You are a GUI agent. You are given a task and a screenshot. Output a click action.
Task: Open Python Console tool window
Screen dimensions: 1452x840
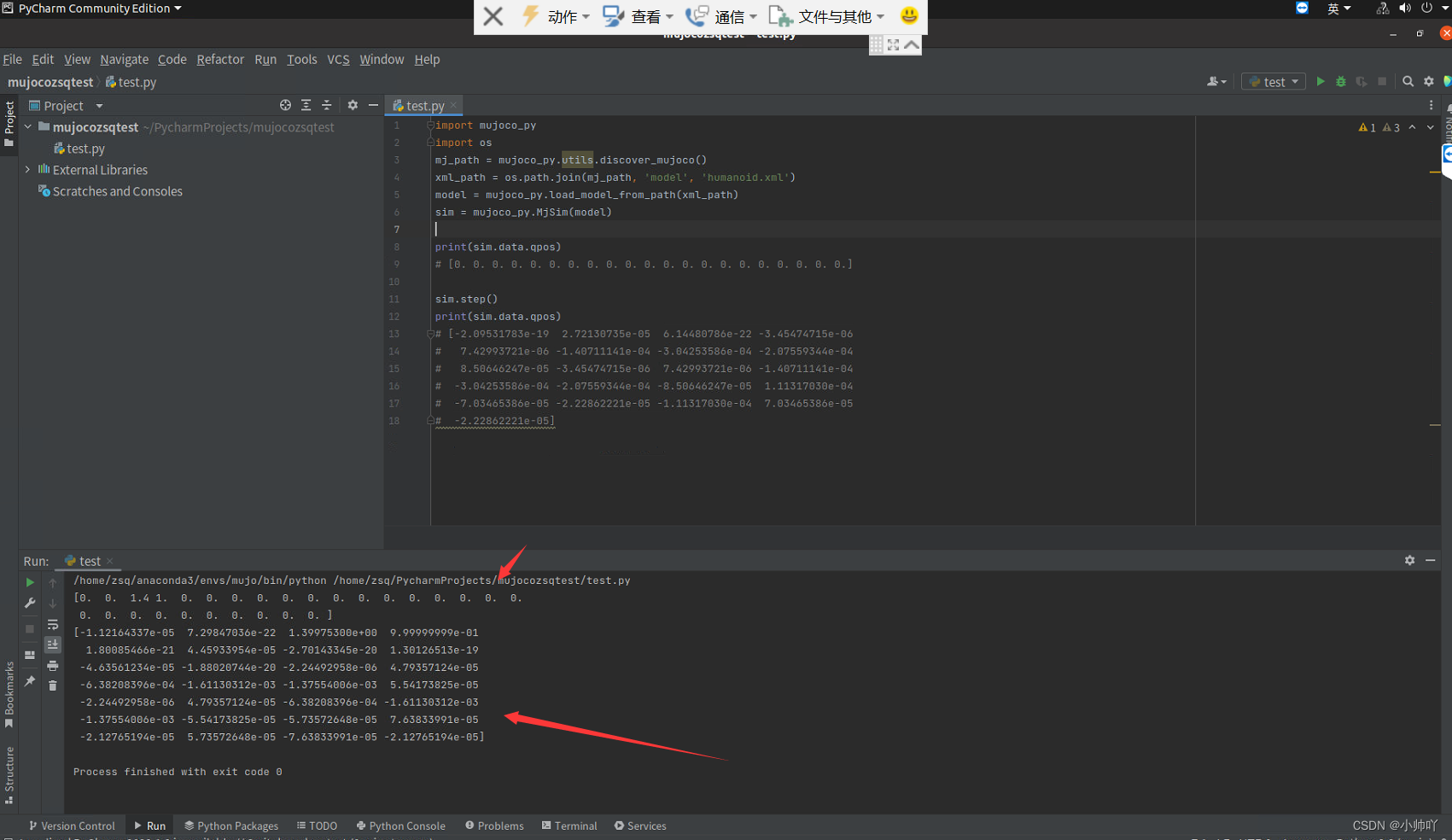(400, 825)
